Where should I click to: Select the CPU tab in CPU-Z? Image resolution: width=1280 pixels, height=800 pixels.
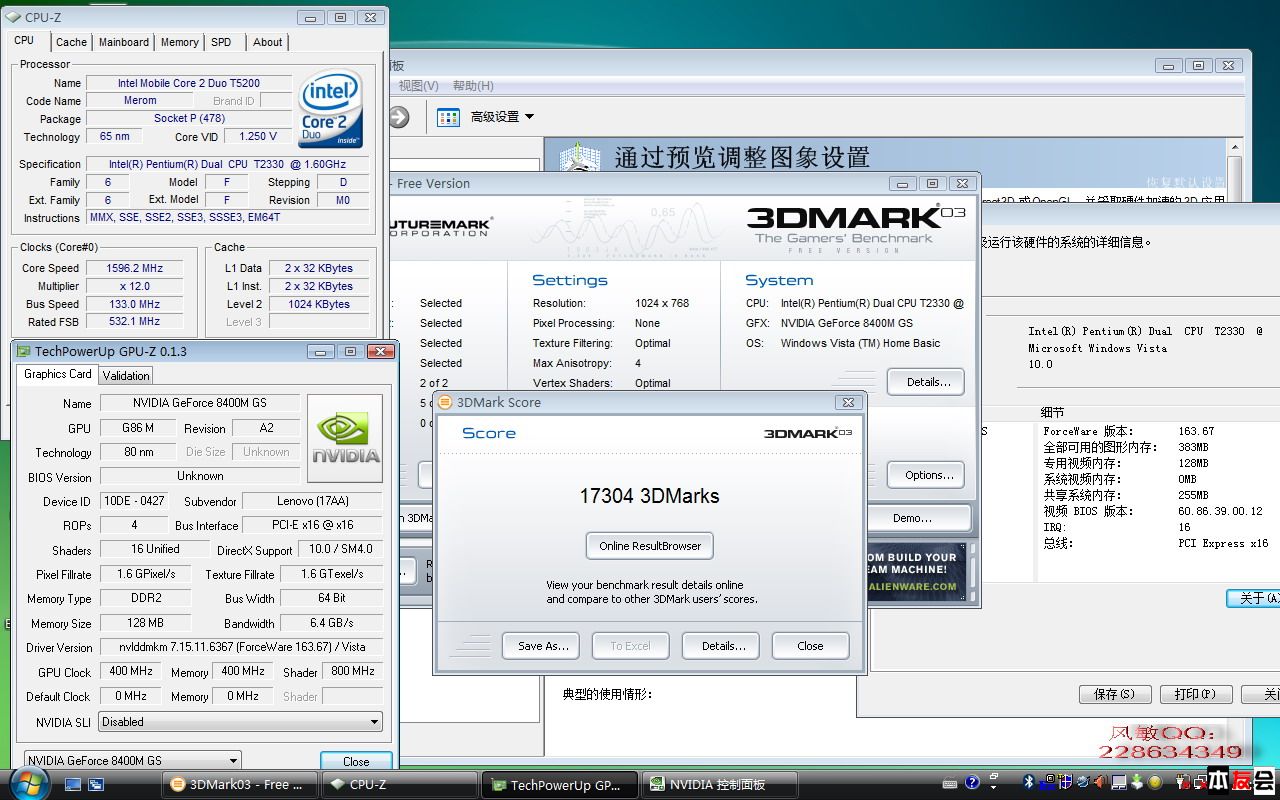point(24,41)
